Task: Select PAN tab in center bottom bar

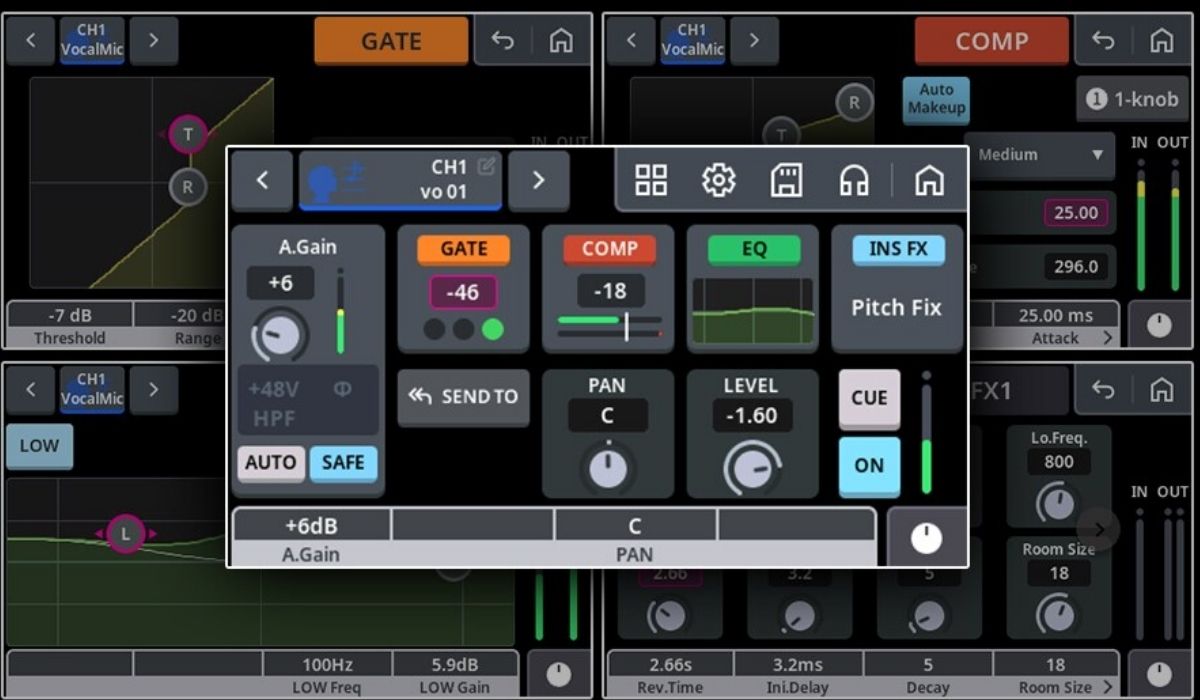Action: click(x=634, y=539)
